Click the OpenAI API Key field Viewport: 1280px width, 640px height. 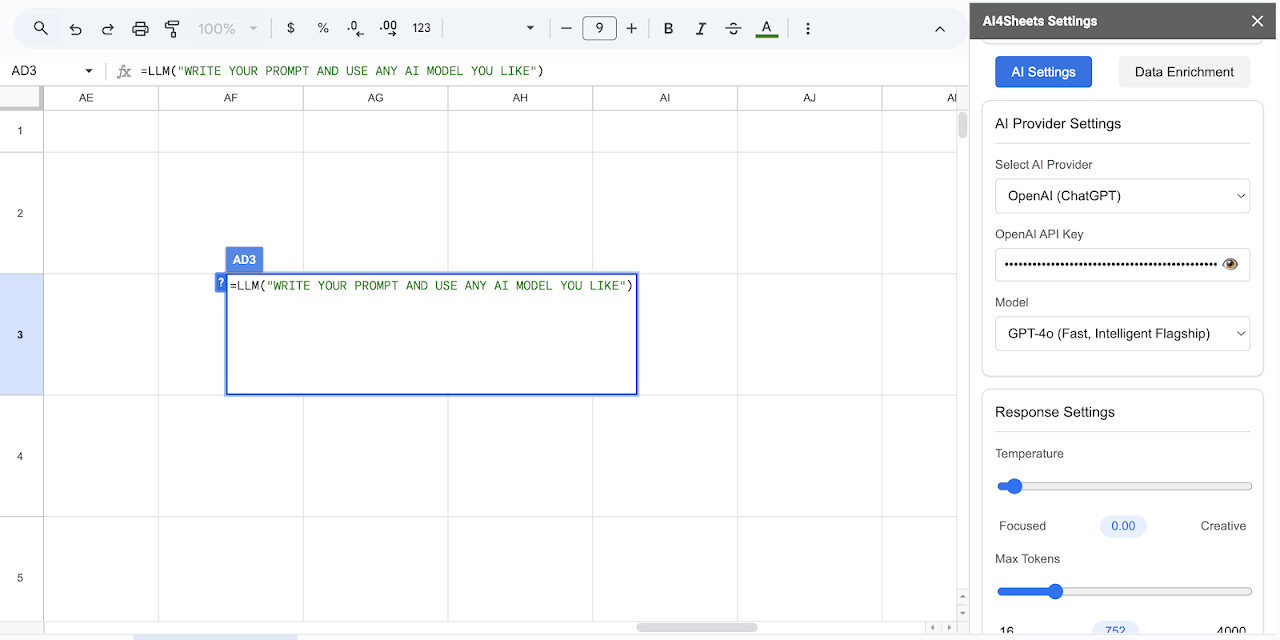1122,264
